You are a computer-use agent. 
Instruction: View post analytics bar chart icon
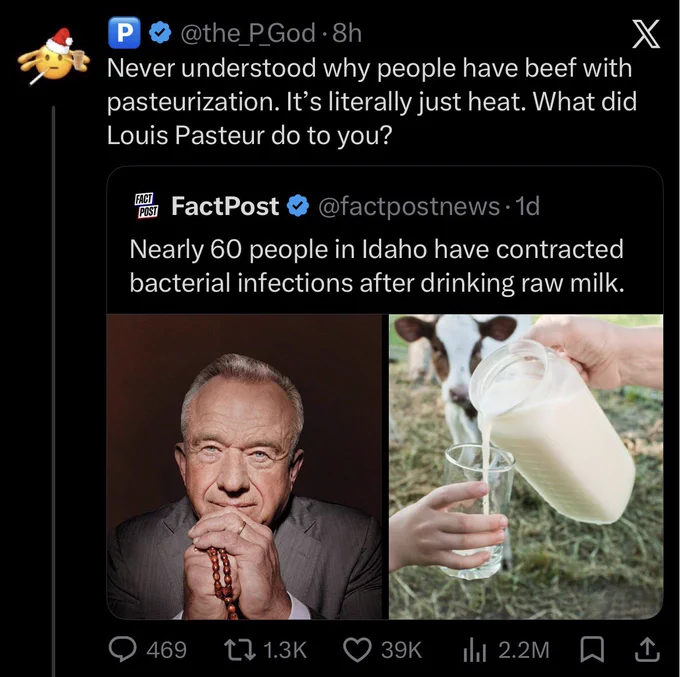click(x=473, y=650)
